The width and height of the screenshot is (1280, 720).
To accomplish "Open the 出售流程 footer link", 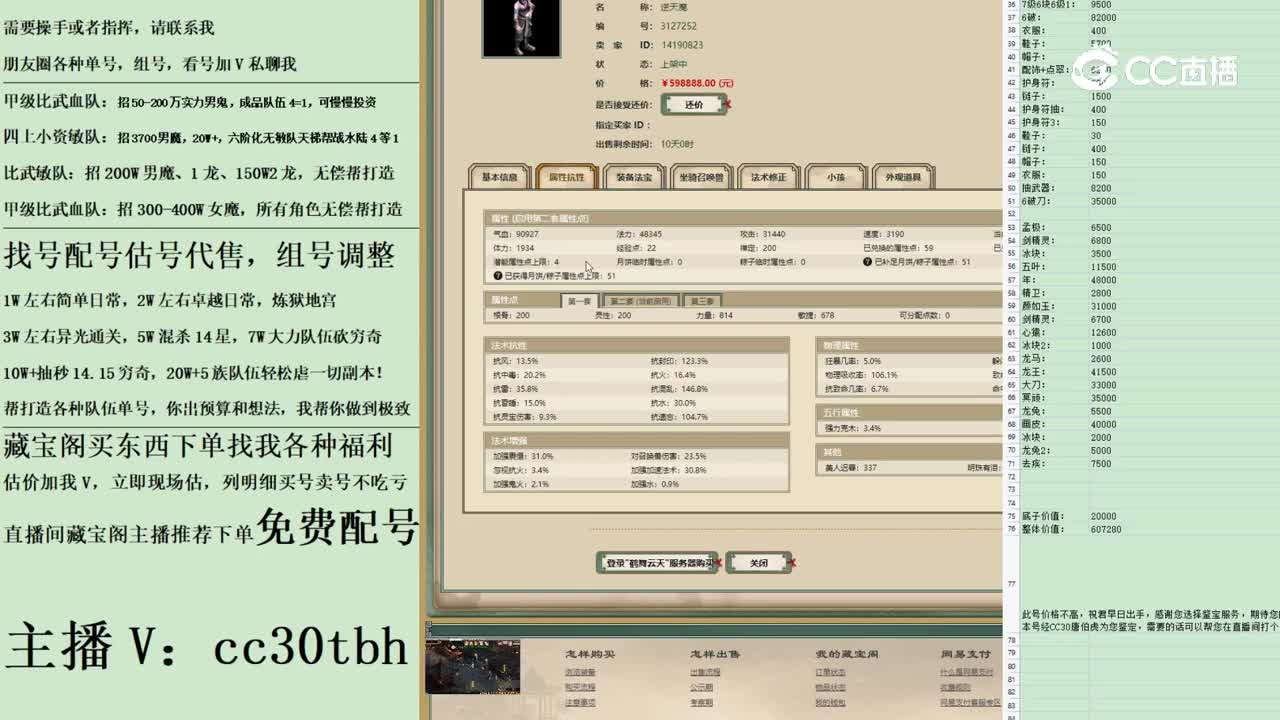I will (x=705, y=672).
